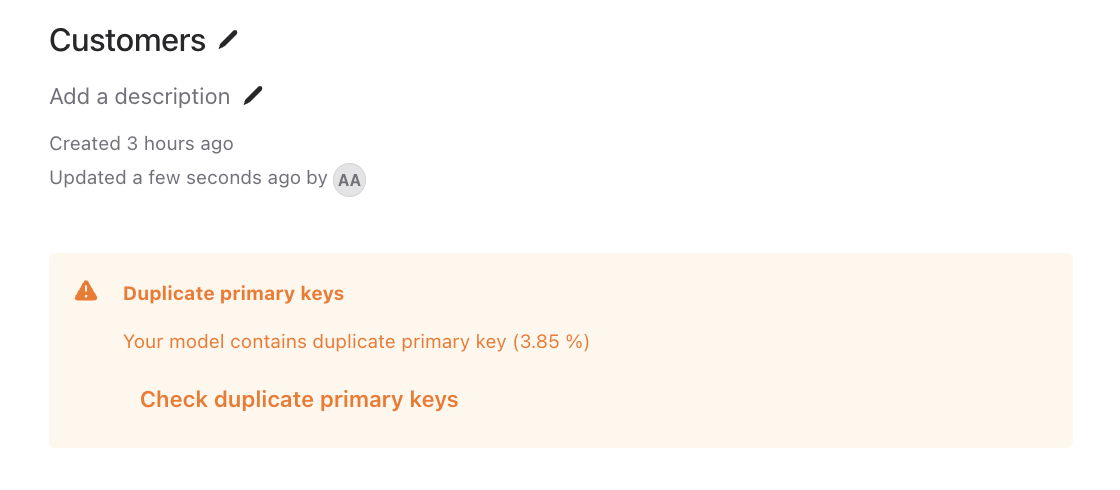Screen dimensions: 1120x490
Task: Click the word Check in the orange link
Action: [x=174, y=400]
